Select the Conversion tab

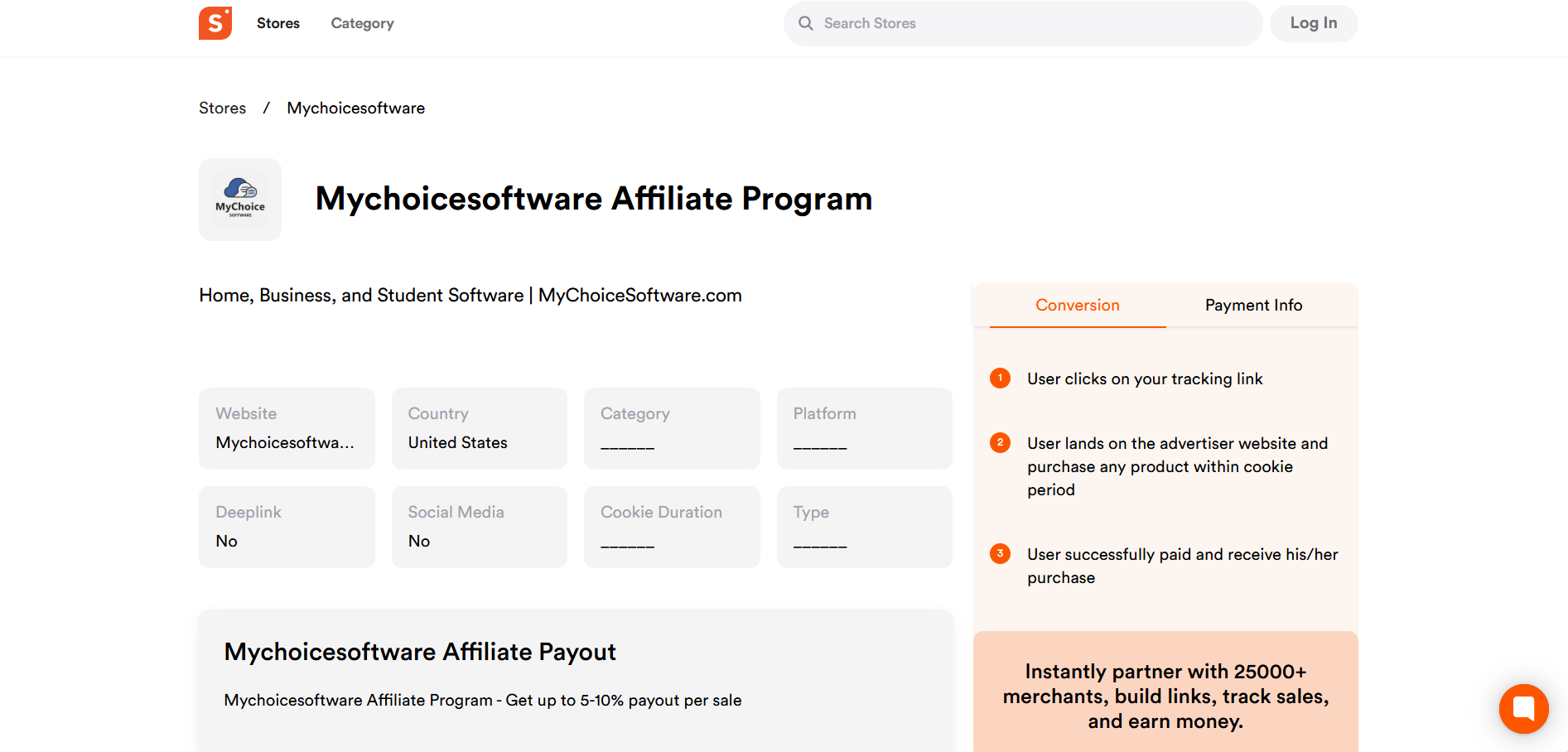tap(1077, 306)
